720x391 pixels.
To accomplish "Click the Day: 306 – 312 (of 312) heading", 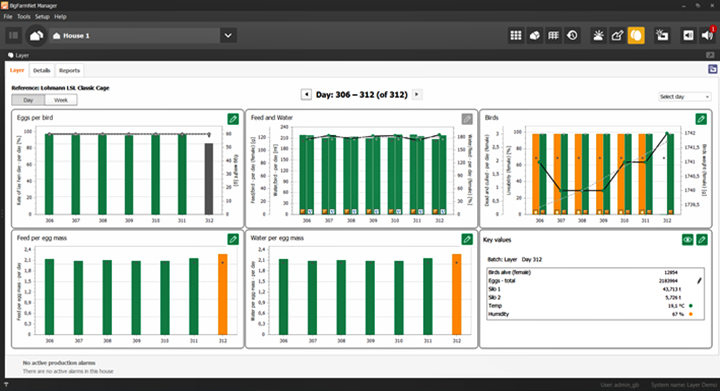I will tap(361, 95).
